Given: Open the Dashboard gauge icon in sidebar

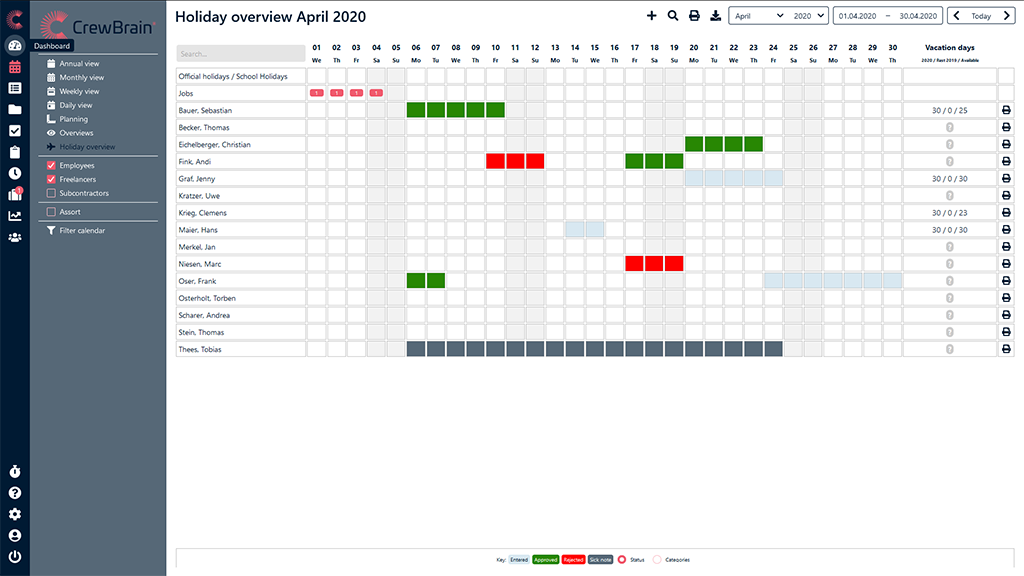Looking at the screenshot, I should click(14, 46).
